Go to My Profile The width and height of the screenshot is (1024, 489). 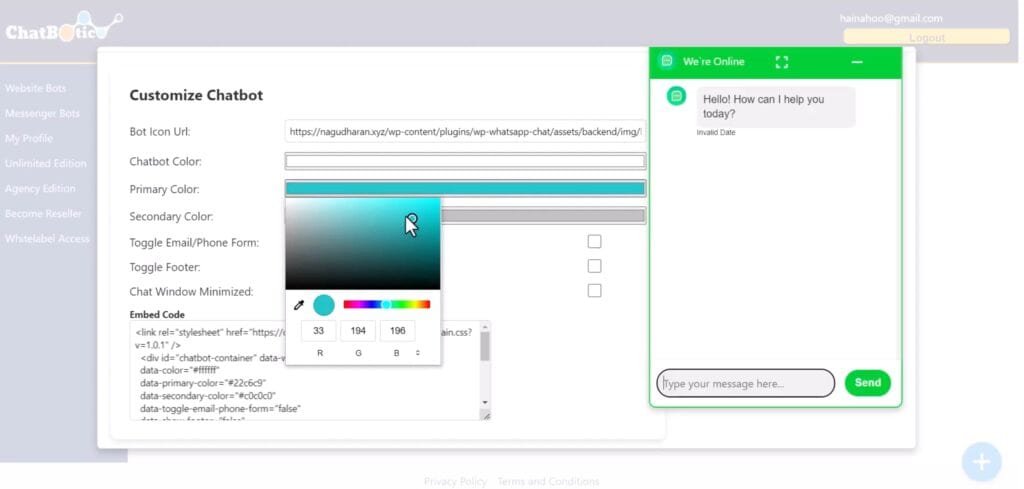click(x=29, y=138)
